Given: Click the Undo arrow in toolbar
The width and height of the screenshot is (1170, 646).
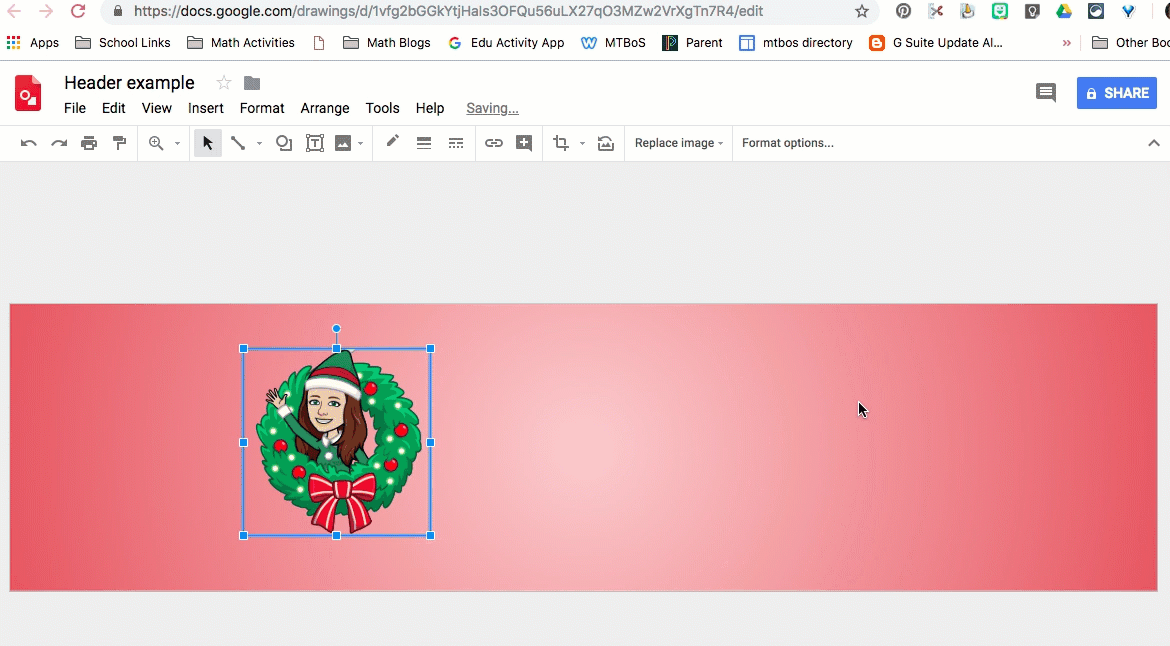Looking at the screenshot, I should (x=29, y=143).
